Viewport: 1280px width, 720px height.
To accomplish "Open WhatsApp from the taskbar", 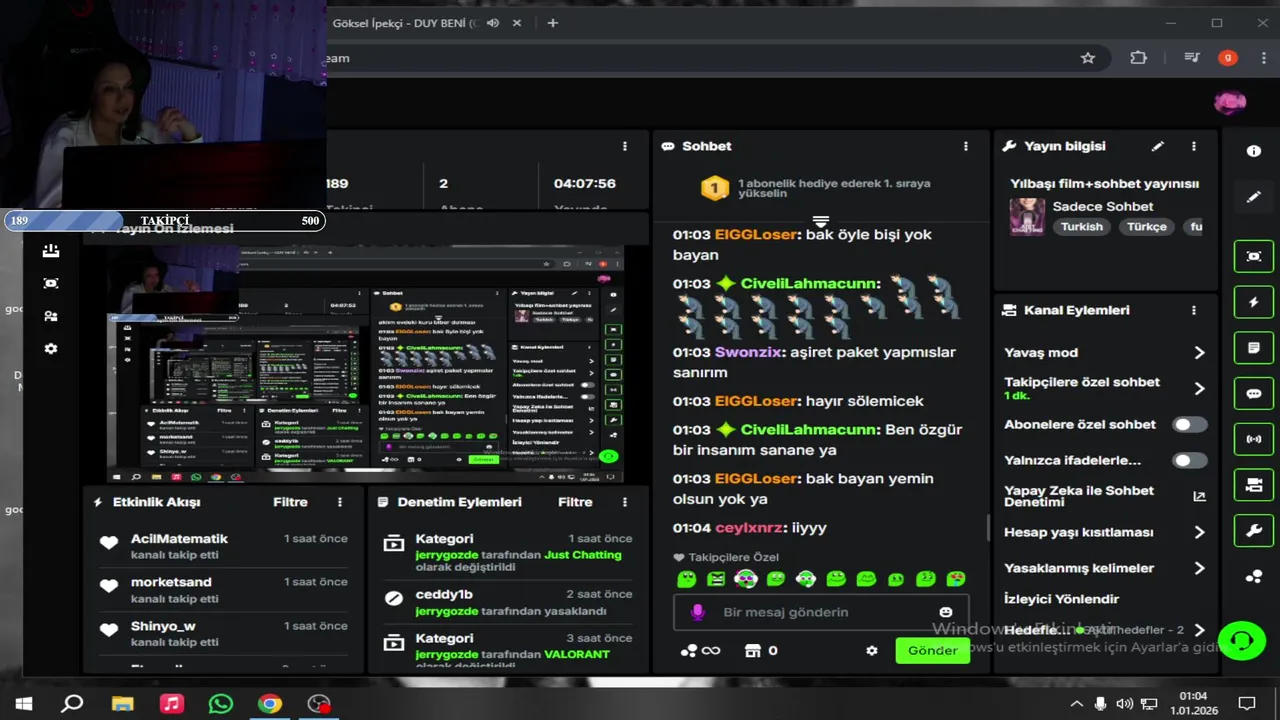I will pos(220,704).
